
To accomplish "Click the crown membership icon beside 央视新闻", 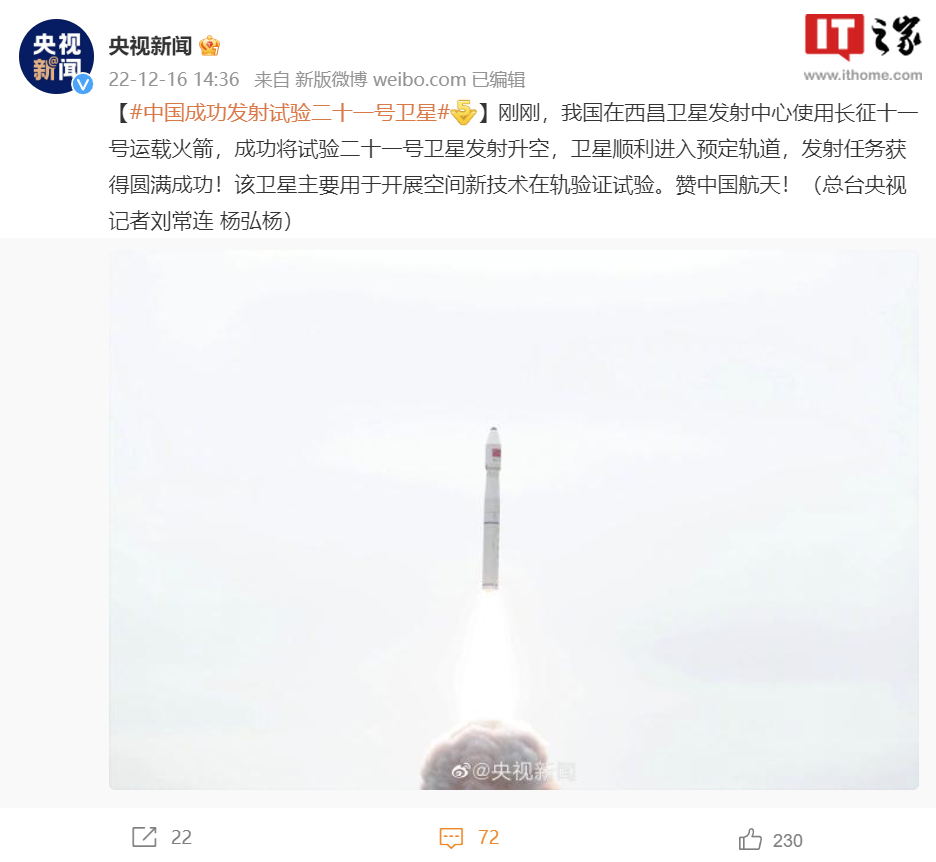I will point(210,46).
